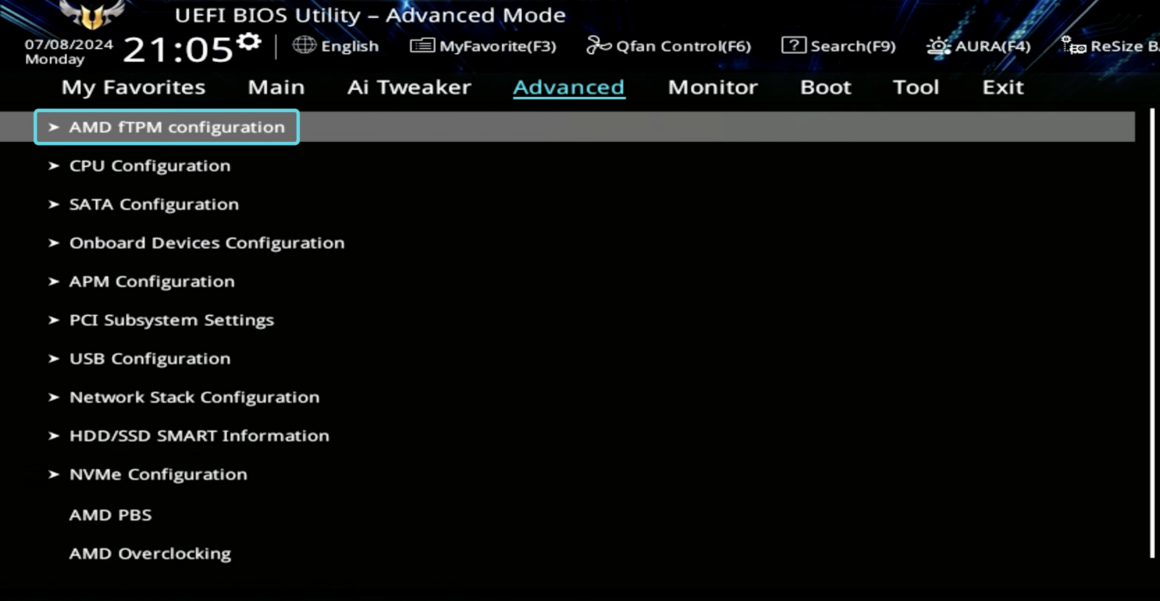Viewport: 1160px width, 601px height.
Task: Click the TUF logo emblem
Action: [x=92, y=15]
